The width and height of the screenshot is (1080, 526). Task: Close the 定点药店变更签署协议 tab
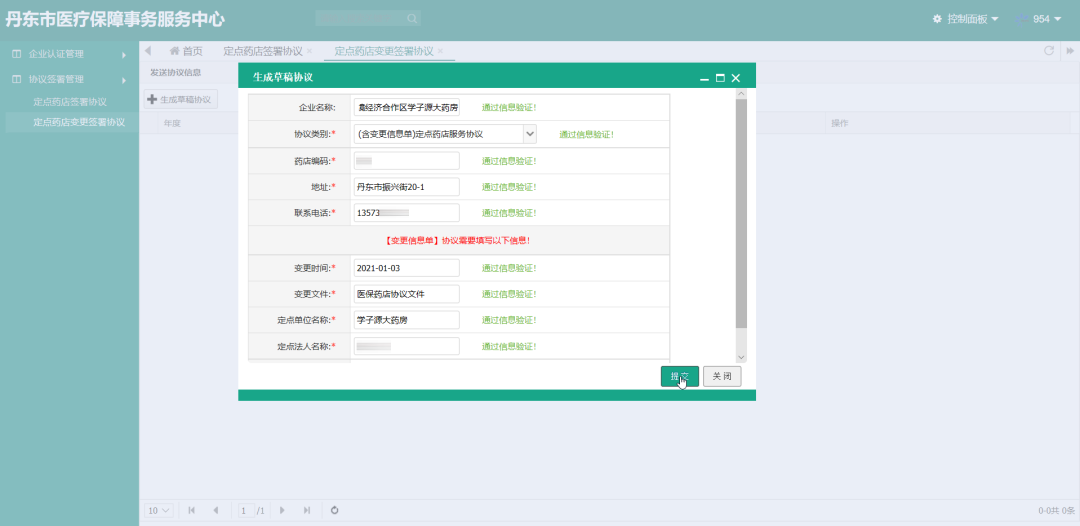(x=440, y=51)
